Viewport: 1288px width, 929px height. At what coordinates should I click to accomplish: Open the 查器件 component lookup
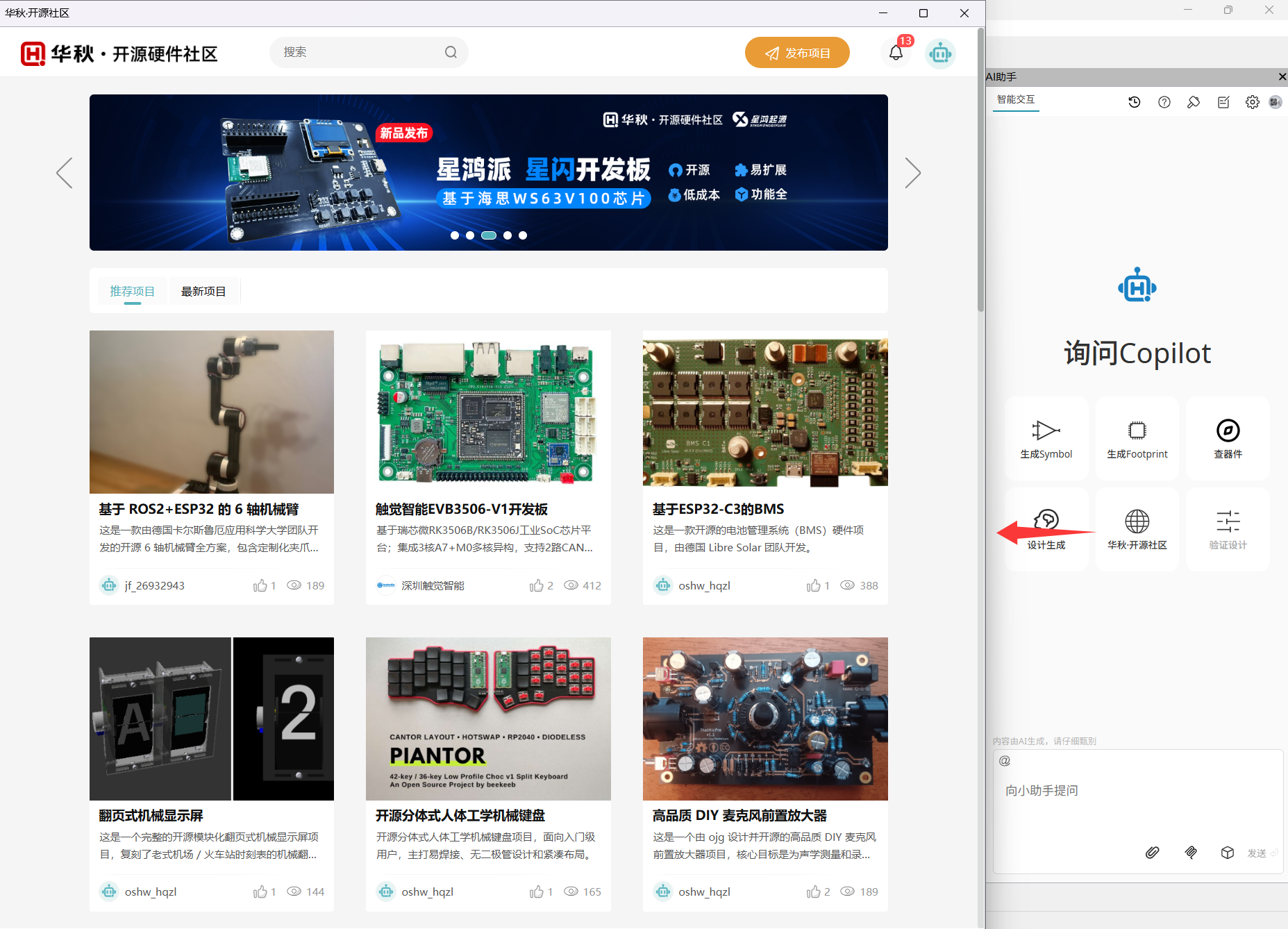[x=1228, y=439]
